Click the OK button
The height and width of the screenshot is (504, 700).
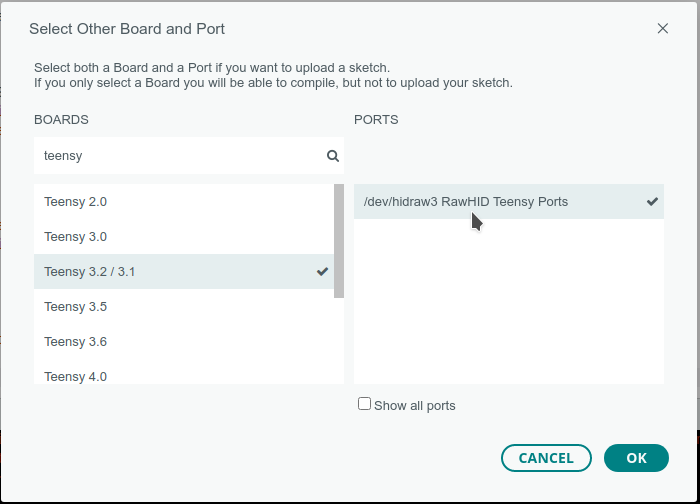tap(636, 458)
